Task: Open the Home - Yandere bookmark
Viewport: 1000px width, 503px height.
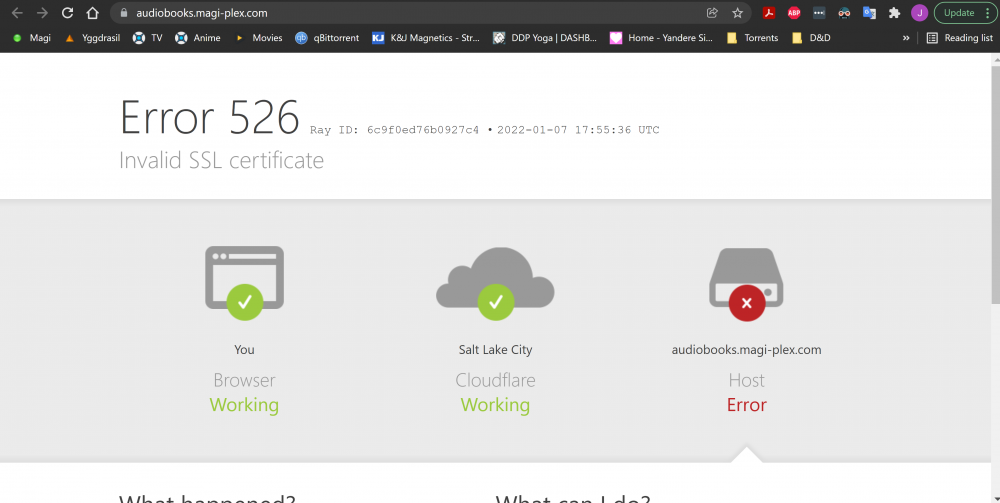Action: coord(661,38)
